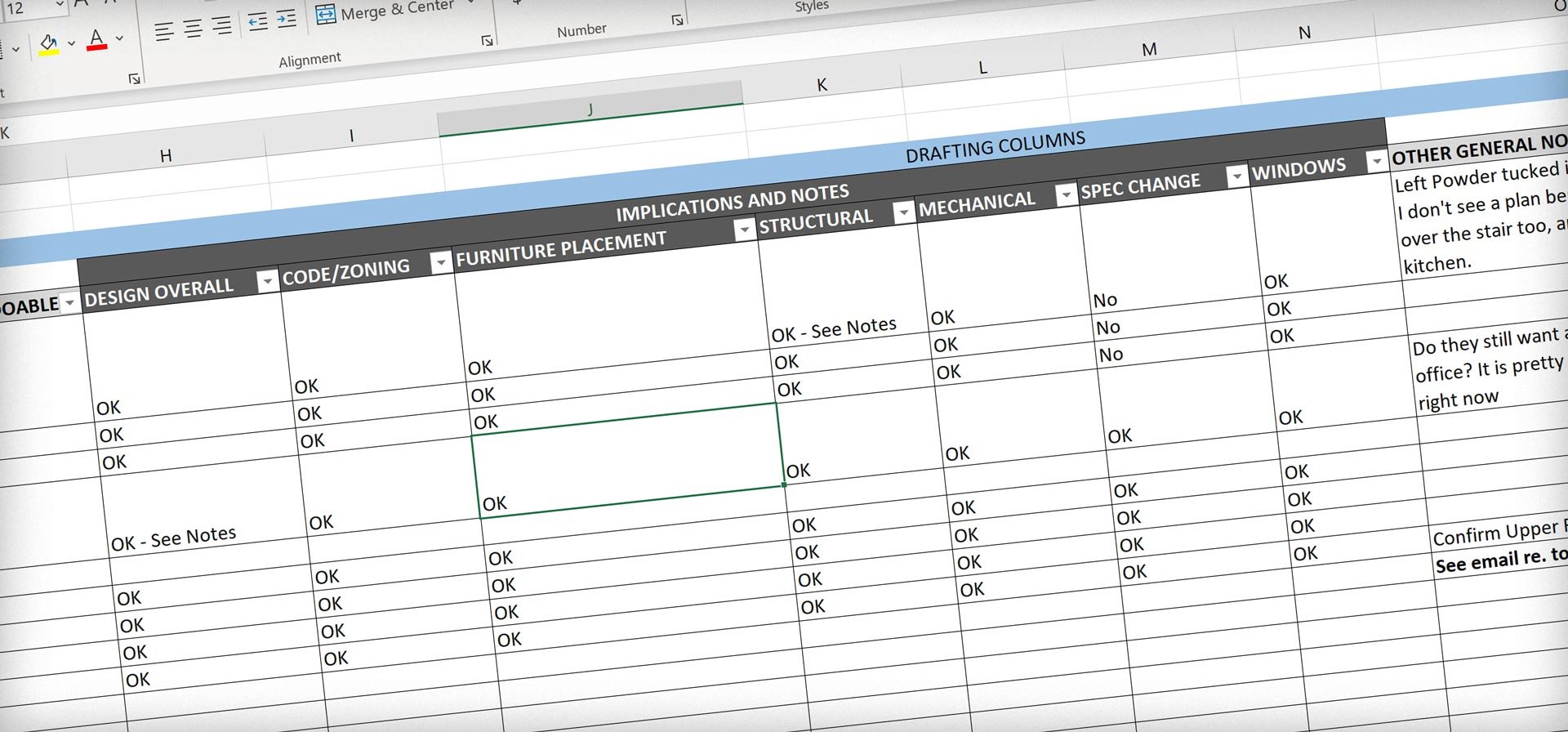Viewport: 1568px width, 732px height.
Task: Open the font size 12 dropdown
Action: (x=59, y=6)
